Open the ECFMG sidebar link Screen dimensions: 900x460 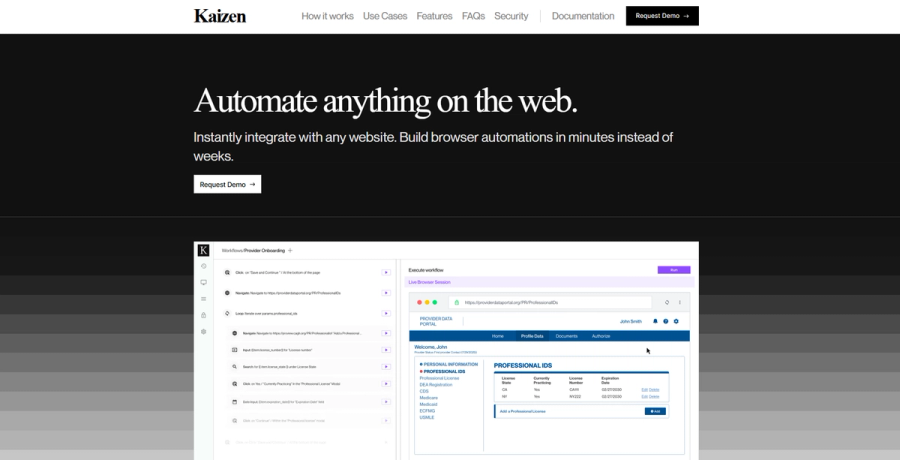pos(427,411)
